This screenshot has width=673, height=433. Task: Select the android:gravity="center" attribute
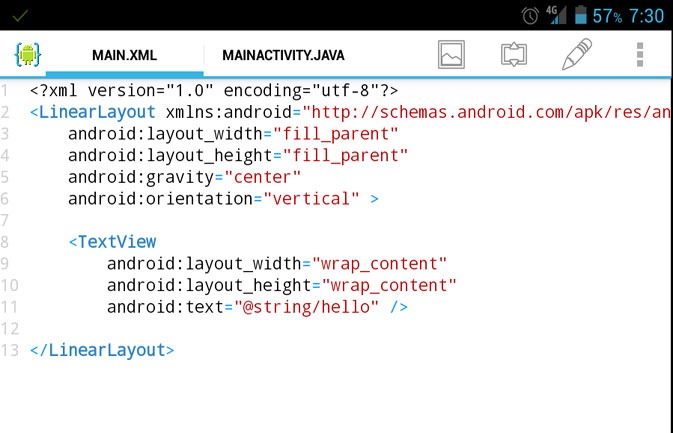[185, 177]
